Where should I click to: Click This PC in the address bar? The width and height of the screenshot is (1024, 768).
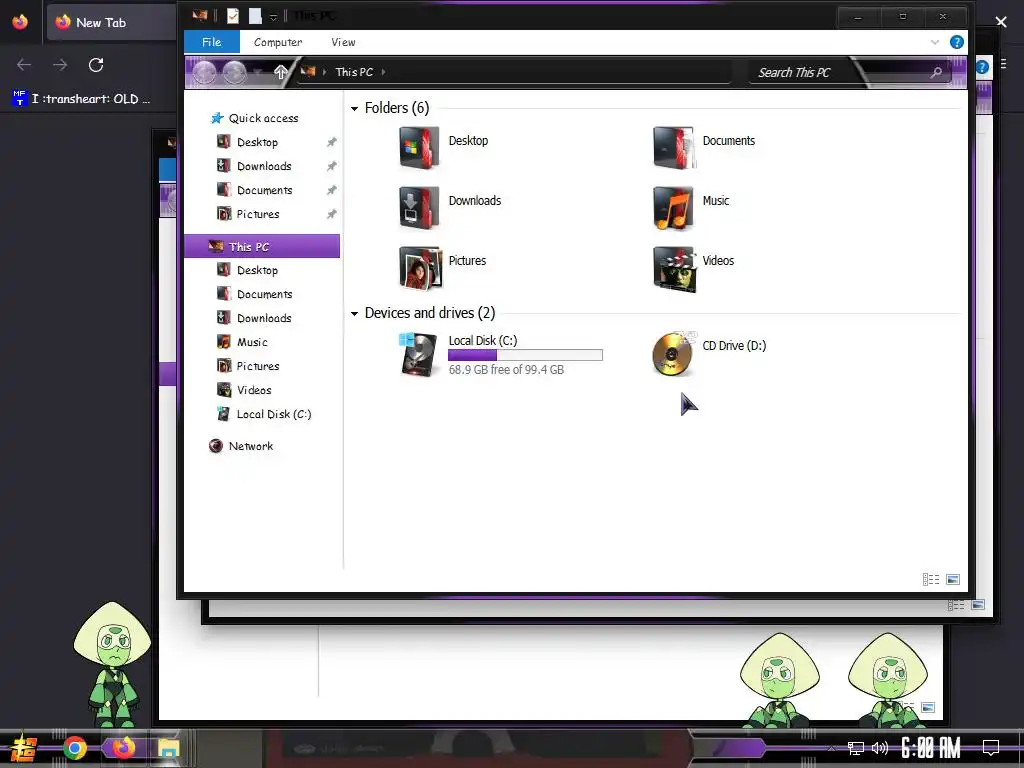[354, 72]
